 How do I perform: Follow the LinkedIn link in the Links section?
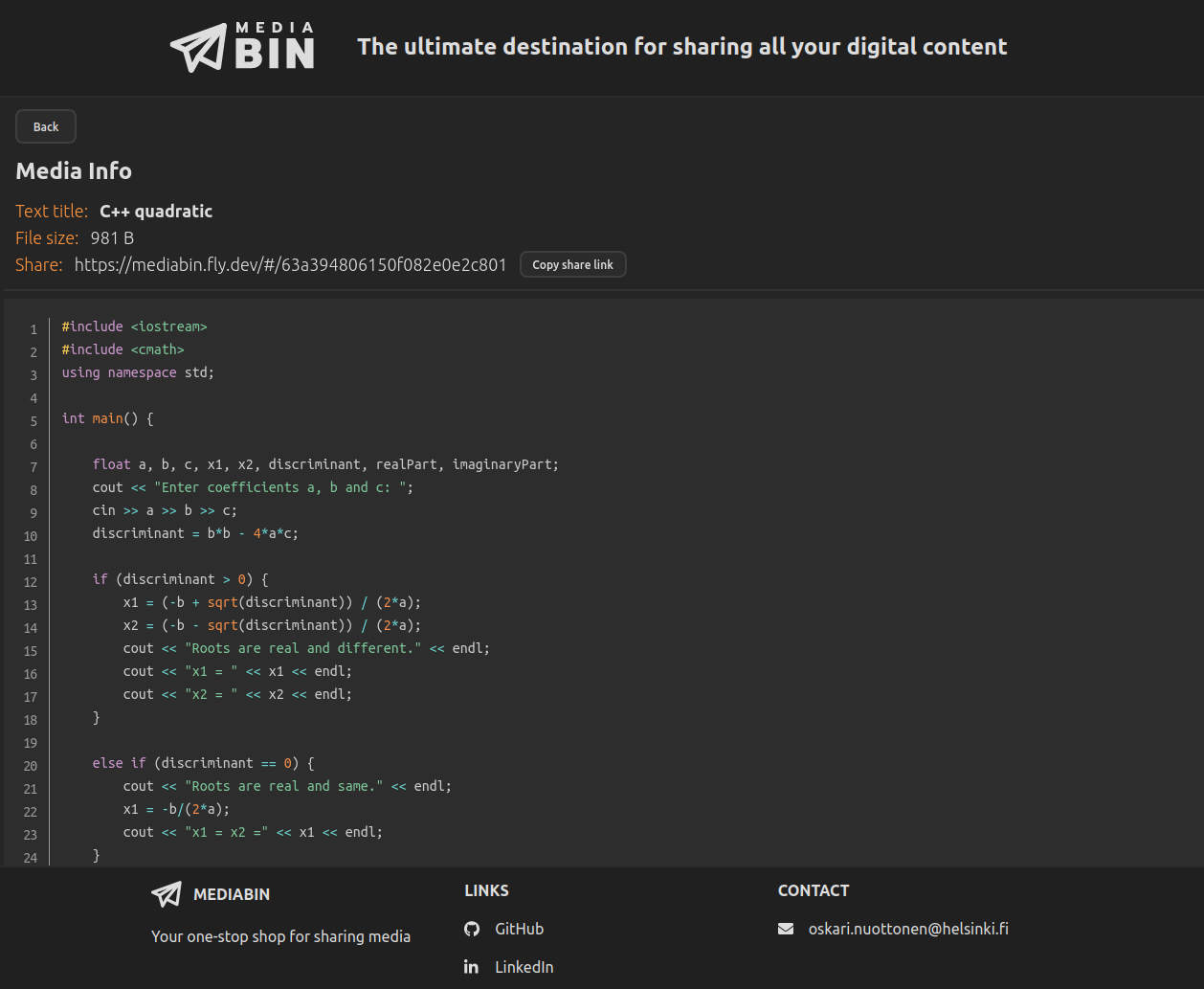click(x=524, y=967)
